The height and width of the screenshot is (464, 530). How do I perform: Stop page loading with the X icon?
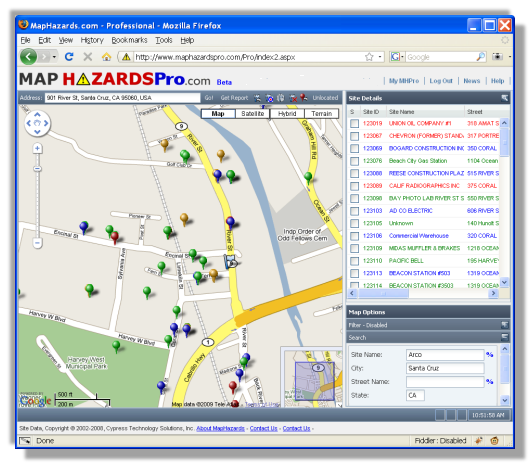tap(88, 56)
